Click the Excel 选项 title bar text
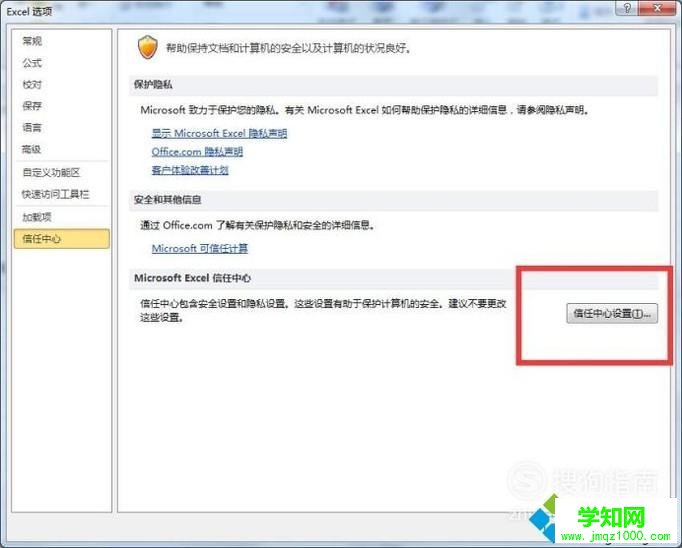The image size is (682, 548). coord(29,11)
